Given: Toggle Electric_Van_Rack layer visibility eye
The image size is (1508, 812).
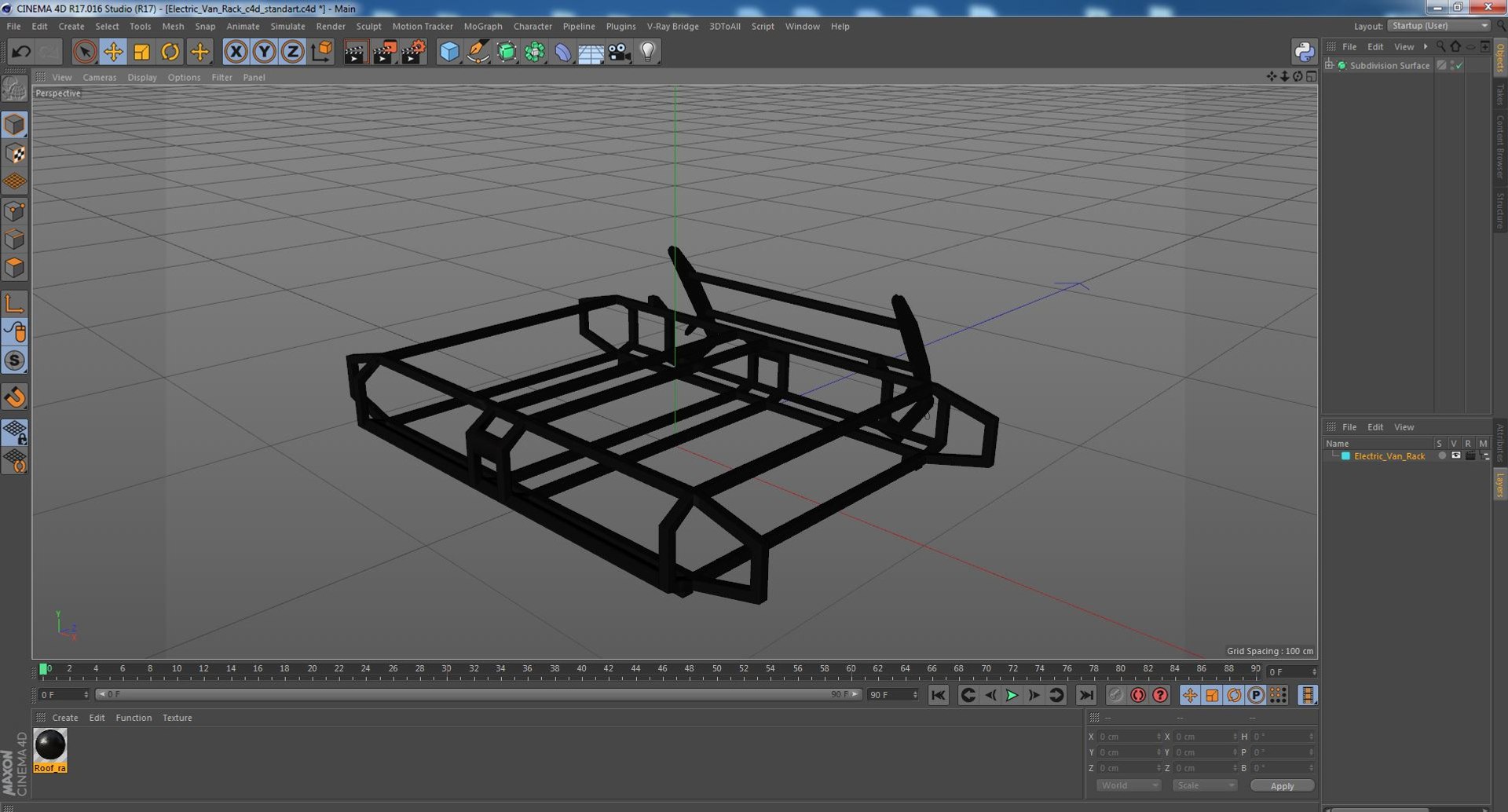Looking at the screenshot, I should pyautogui.click(x=1455, y=455).
